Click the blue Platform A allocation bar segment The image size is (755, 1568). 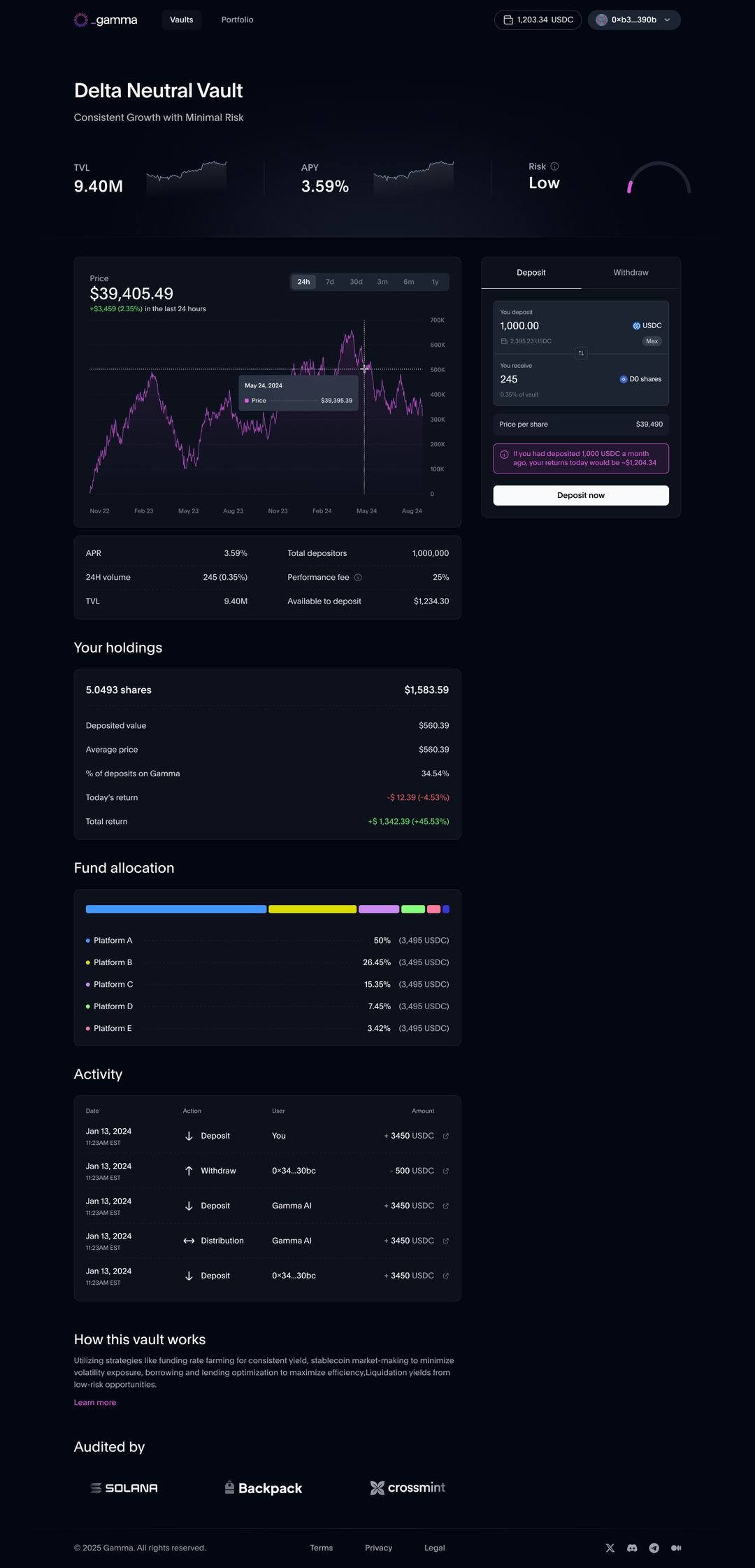point(176,909)
